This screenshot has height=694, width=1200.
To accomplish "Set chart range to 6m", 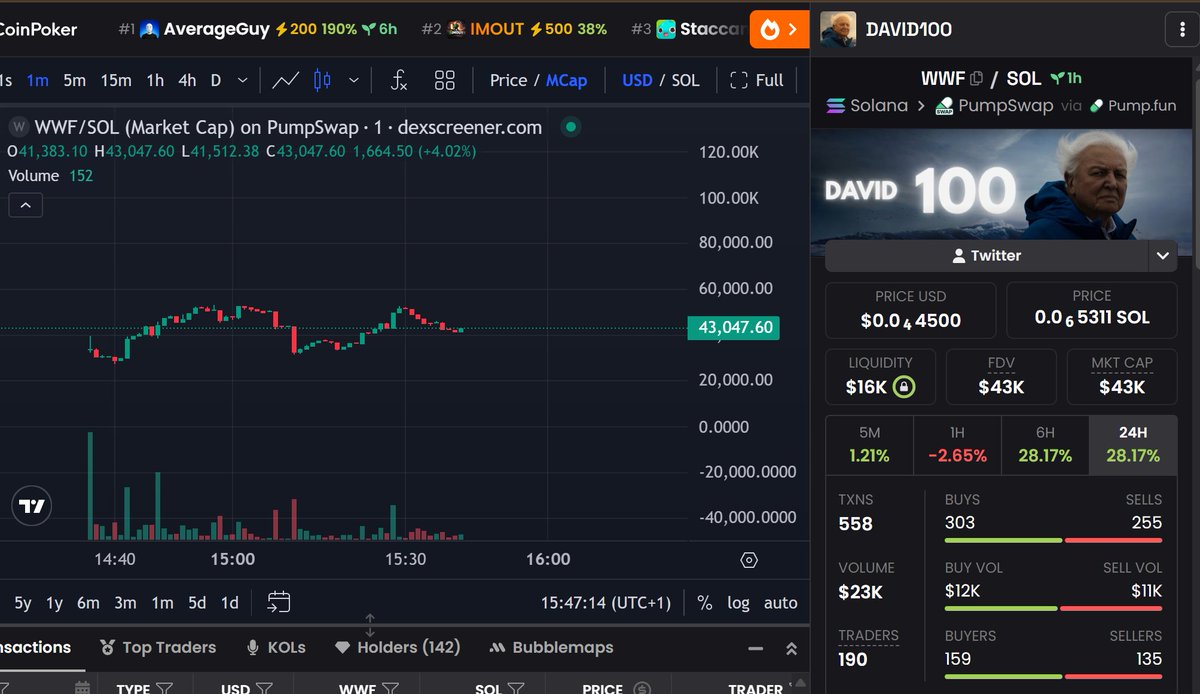I will 88,603.
